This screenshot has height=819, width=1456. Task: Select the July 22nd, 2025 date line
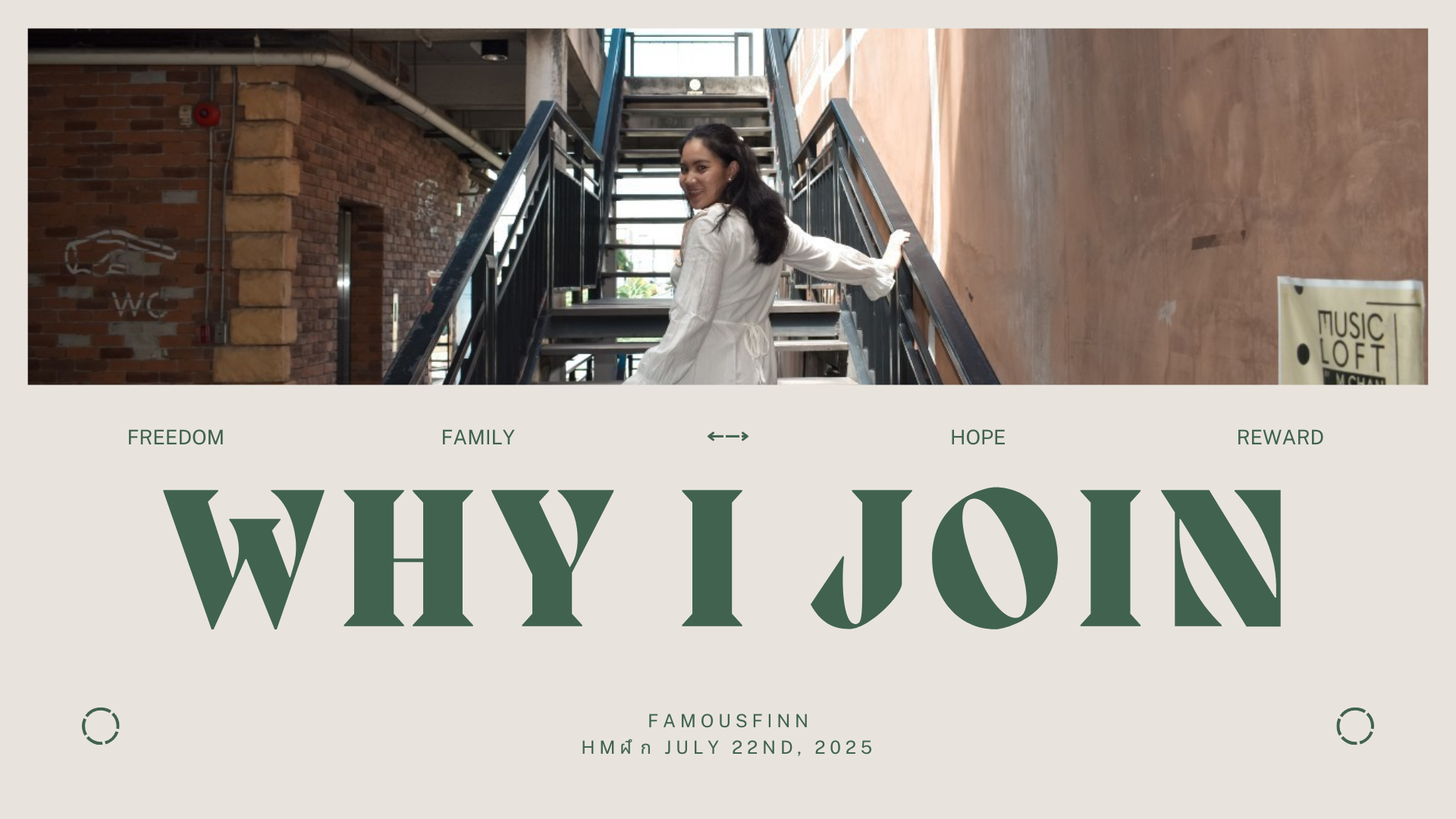(728, 748)
